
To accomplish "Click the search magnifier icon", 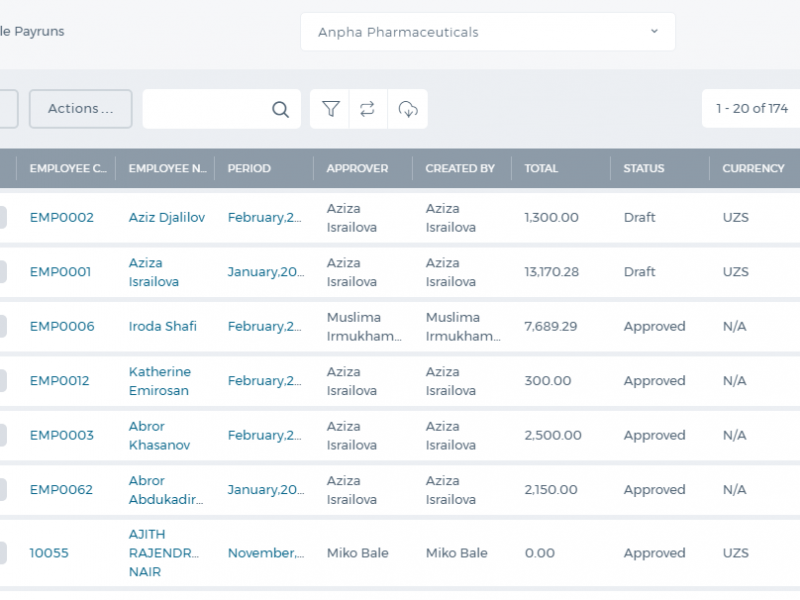I will pos(280,109).
